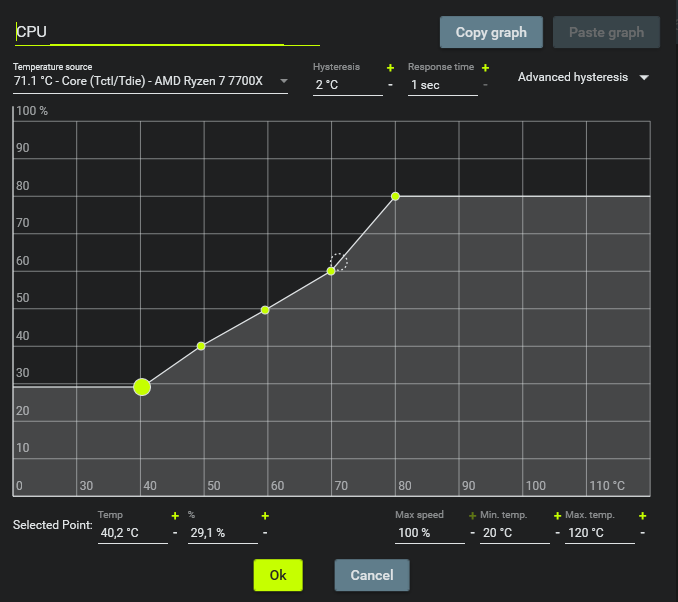The height and width of the screenshot is (602, 678).
Task: Click the Selected Point label
Action: pos(52,525)
